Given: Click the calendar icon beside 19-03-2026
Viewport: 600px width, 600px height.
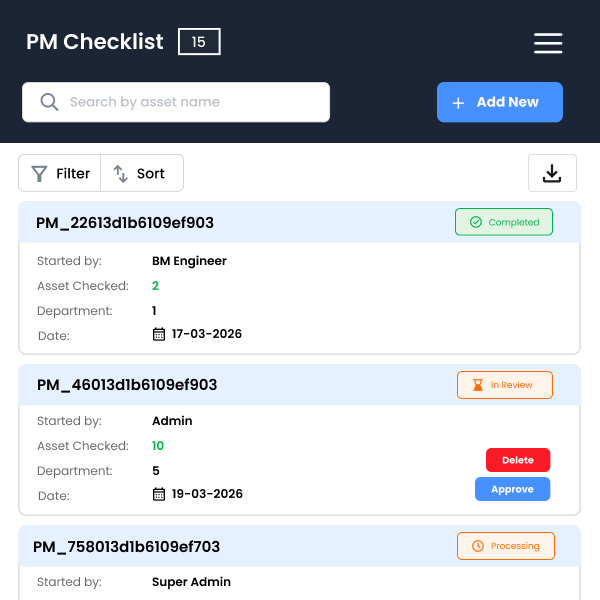Looking at the screenshot, I should click(x=158, y=494).
